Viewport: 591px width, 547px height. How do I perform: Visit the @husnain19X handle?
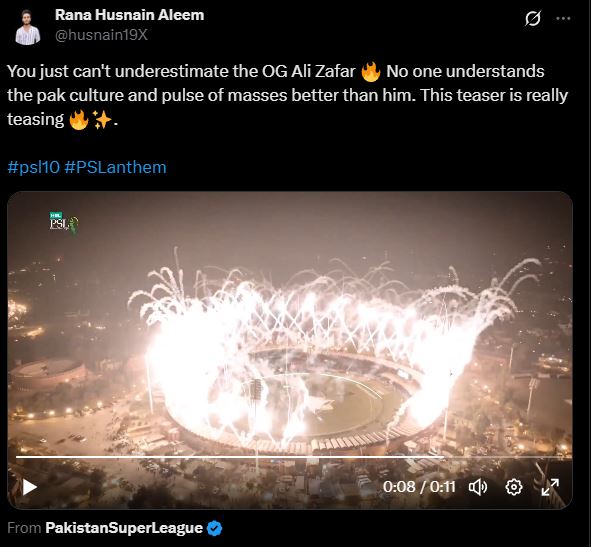[x=101, y=35]
